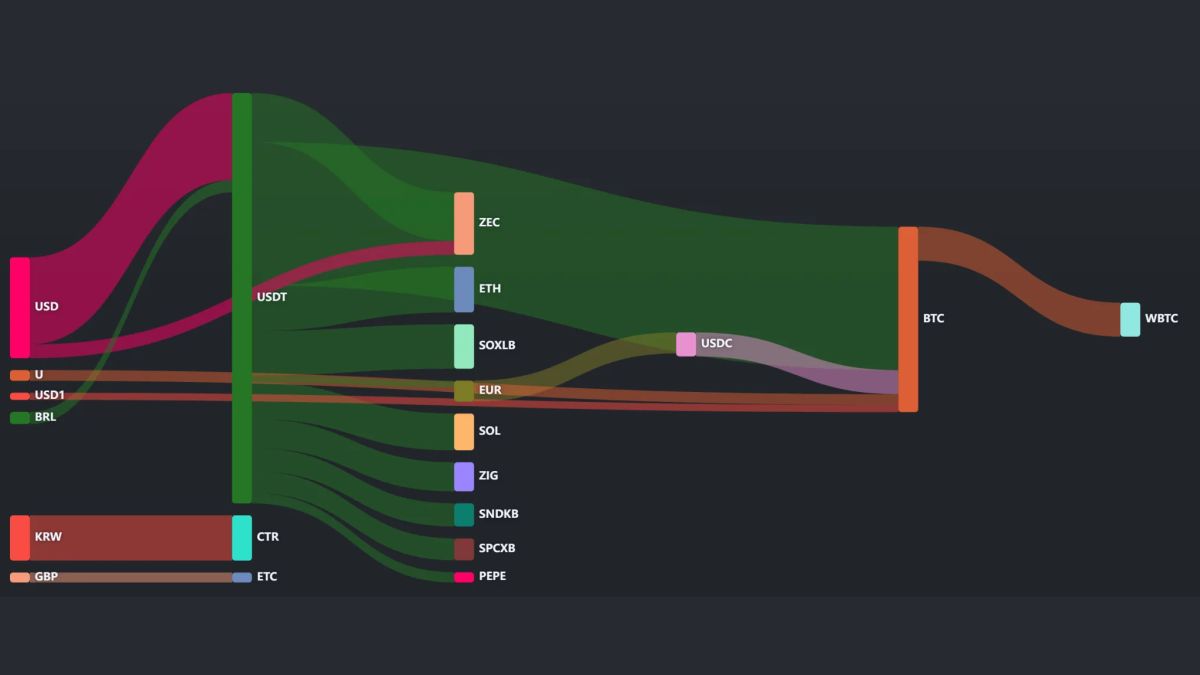Click the "CTR" text label
The width and height of the screenshot is (1200, 675).
tap(268, 538)
